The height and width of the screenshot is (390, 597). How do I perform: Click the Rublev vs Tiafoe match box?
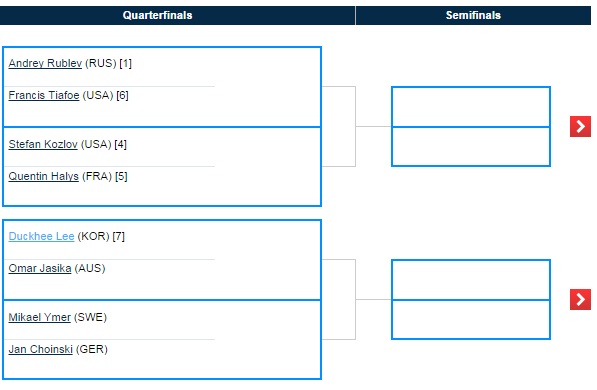click(162, 87)
